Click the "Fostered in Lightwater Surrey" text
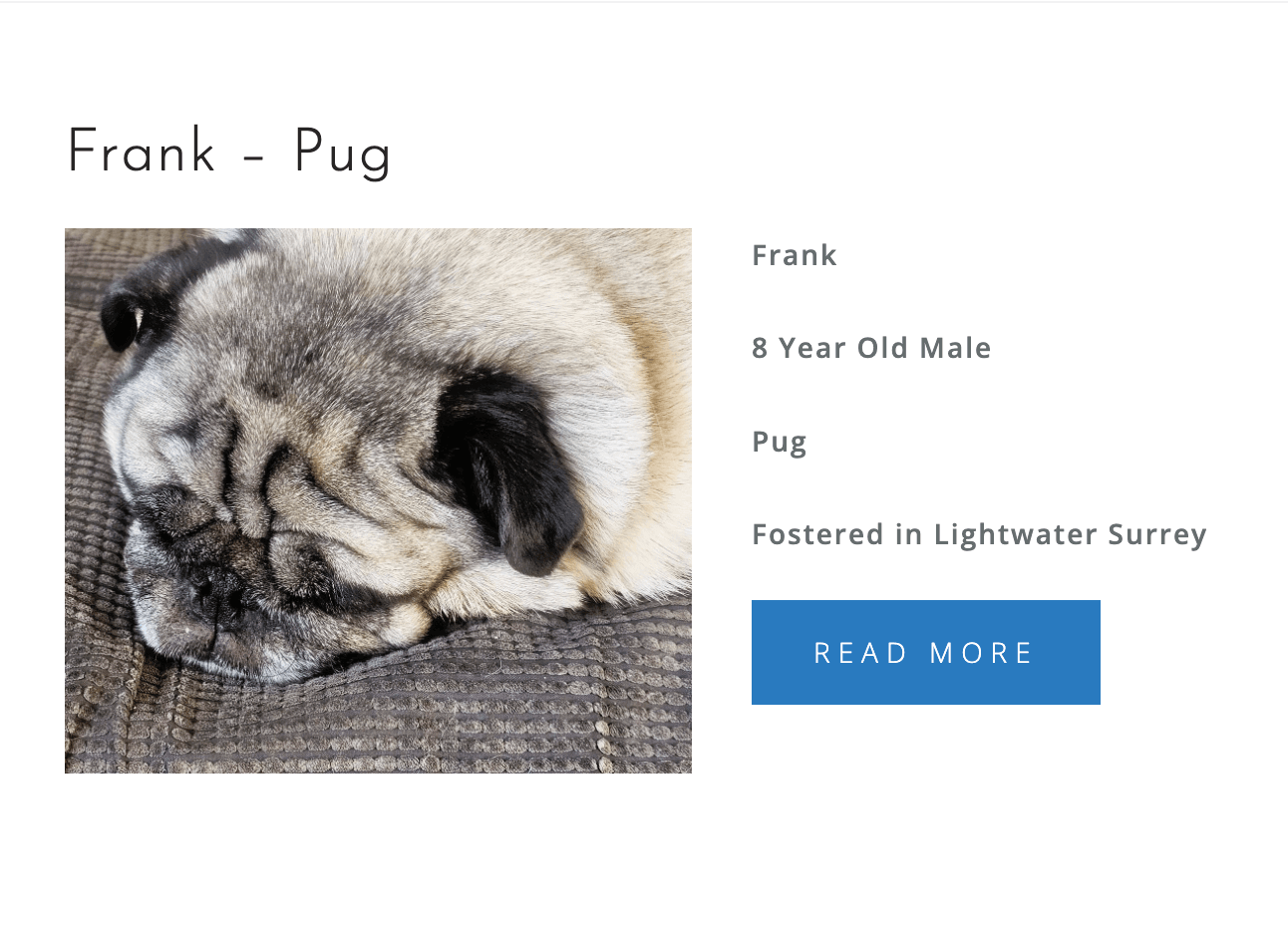Image resolution: width=1288 pixels, height=937 pixels. click(x=979, y=534)
